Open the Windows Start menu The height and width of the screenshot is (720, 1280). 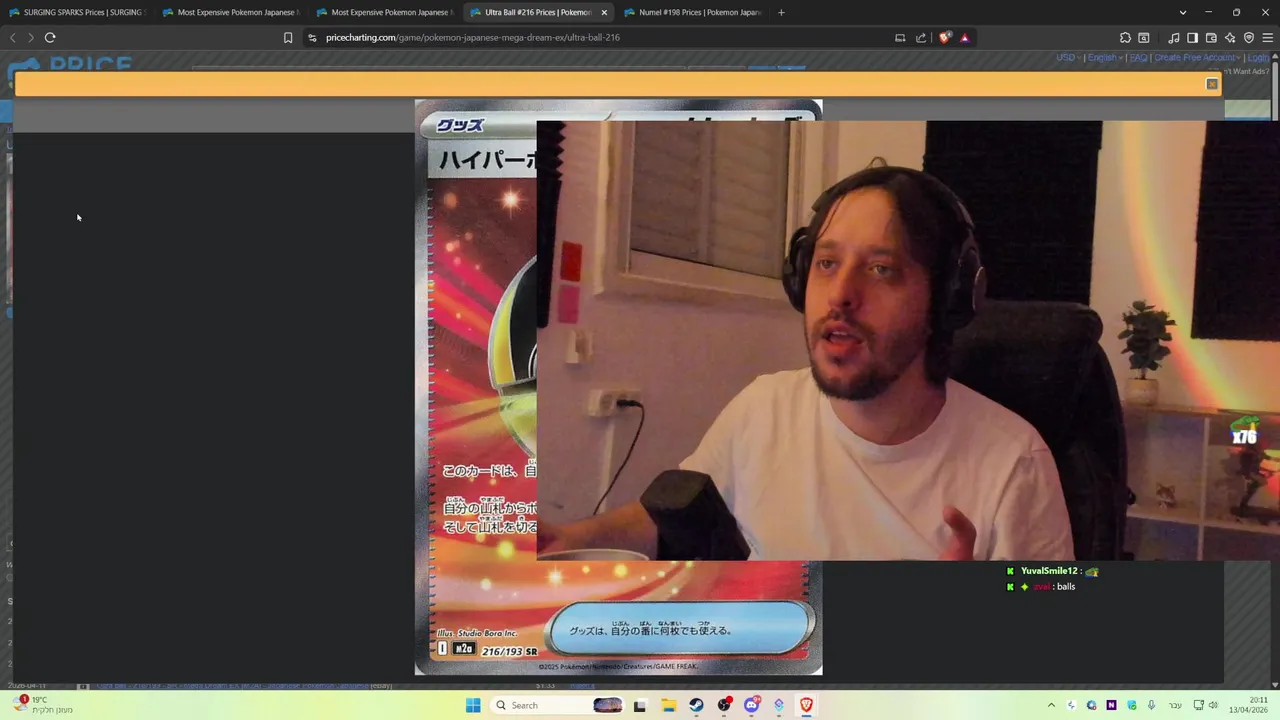pos(473,705)
